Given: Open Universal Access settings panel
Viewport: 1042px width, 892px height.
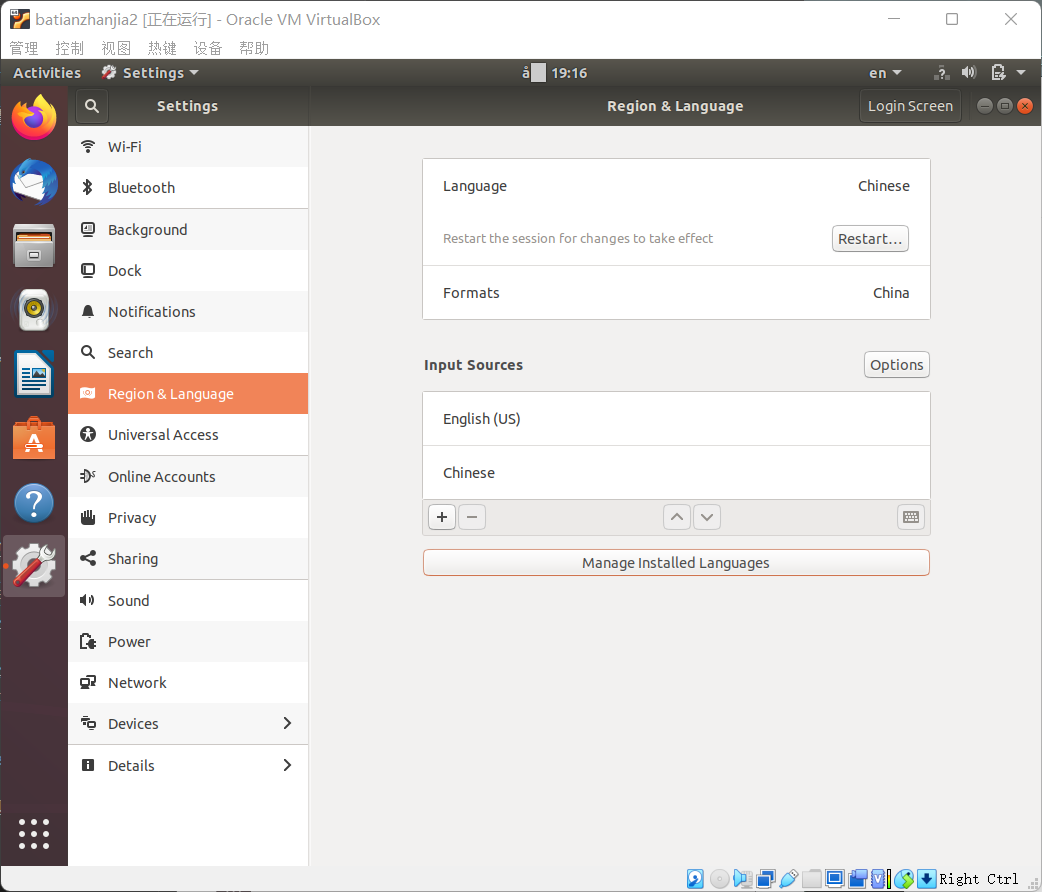Looking at the screenshot, I should tap(188, 435).
